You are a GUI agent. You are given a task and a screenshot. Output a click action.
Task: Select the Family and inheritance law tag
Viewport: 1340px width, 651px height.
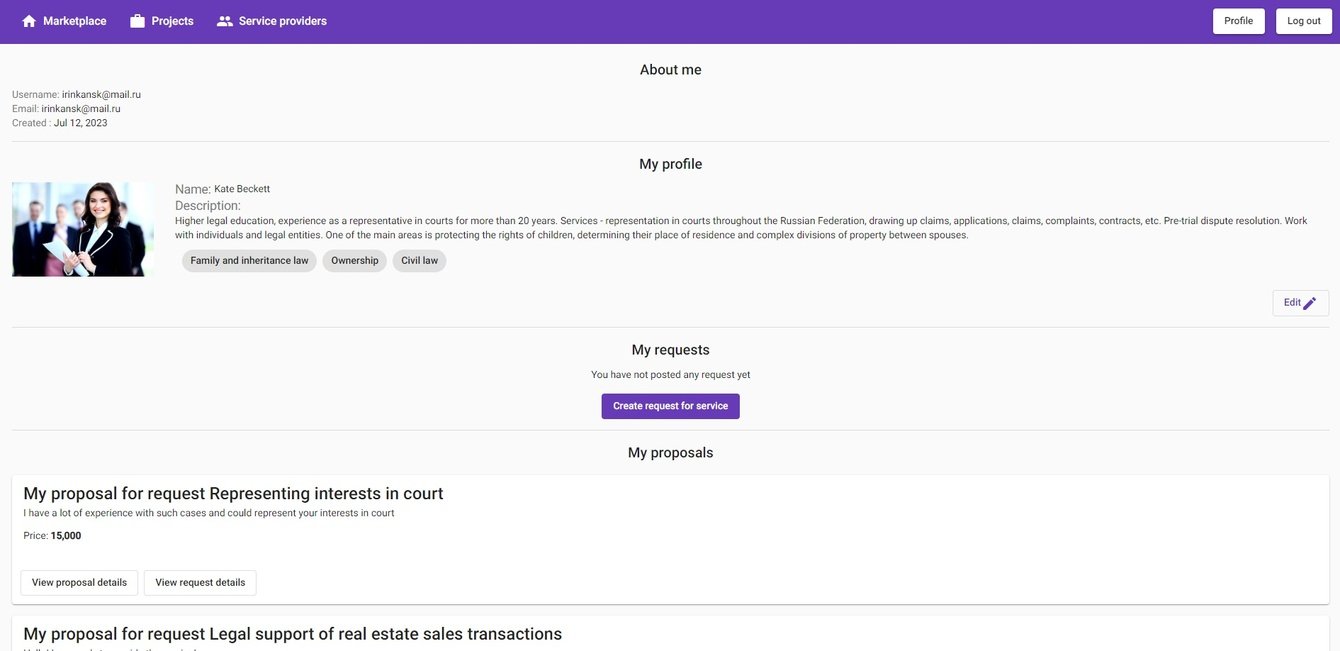249,261
